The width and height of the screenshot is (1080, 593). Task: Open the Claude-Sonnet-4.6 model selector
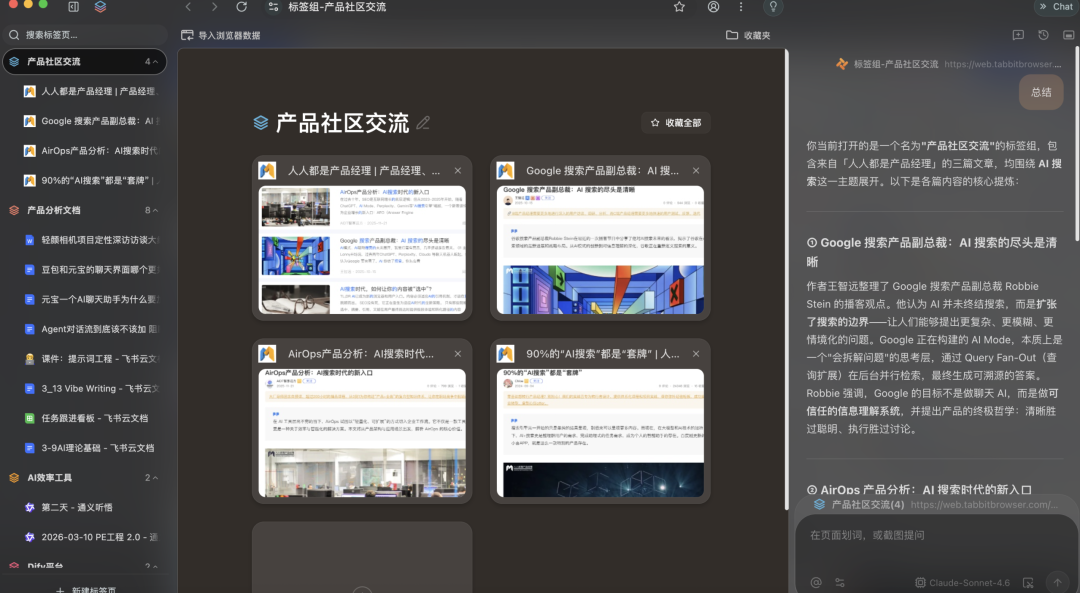click(962, 582)
